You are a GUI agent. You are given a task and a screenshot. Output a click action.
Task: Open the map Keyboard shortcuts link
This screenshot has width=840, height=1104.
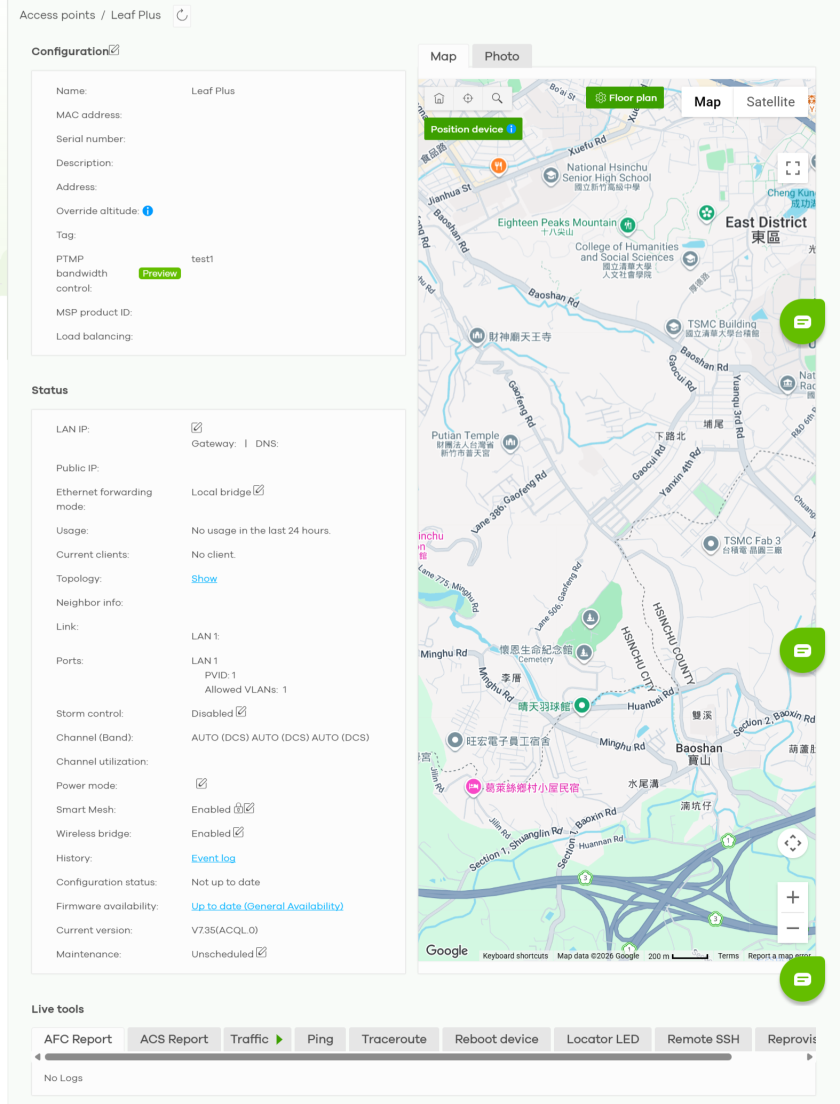[x=515, y=956]
